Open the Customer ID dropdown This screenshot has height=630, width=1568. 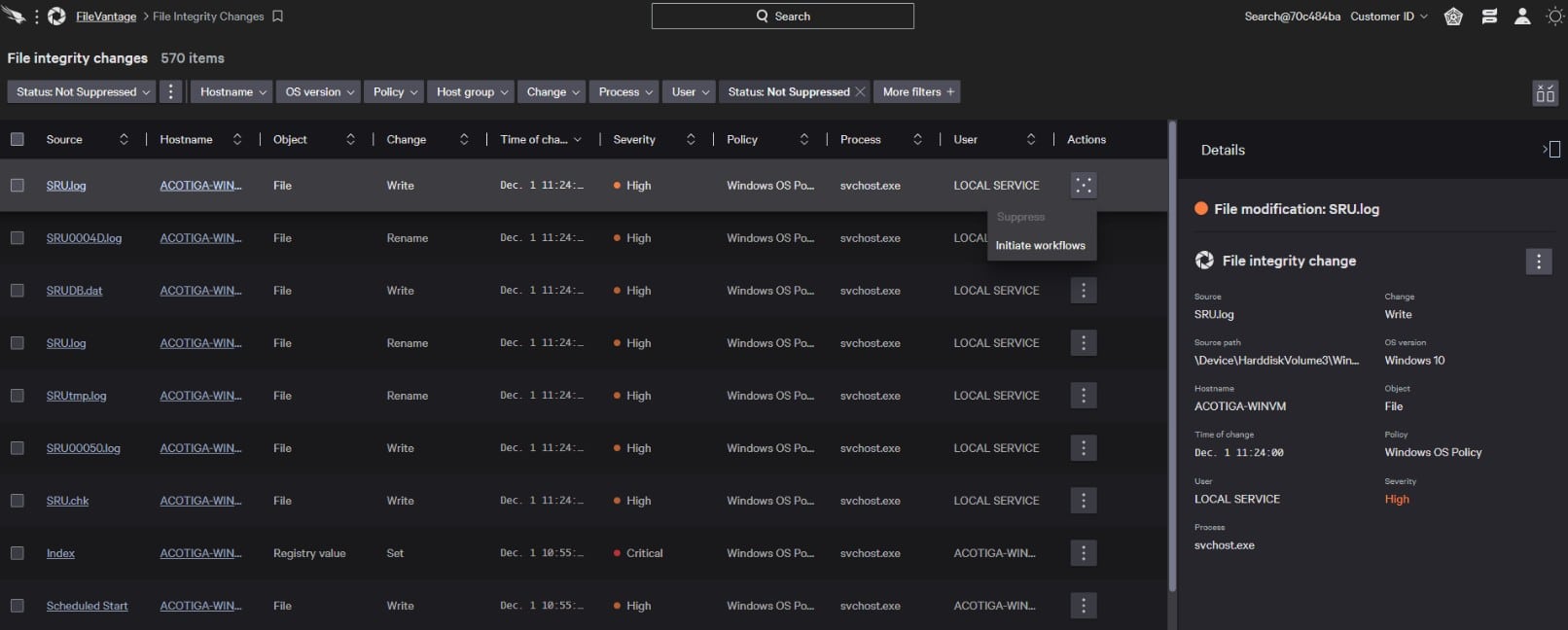click(x=1388, y=17)
